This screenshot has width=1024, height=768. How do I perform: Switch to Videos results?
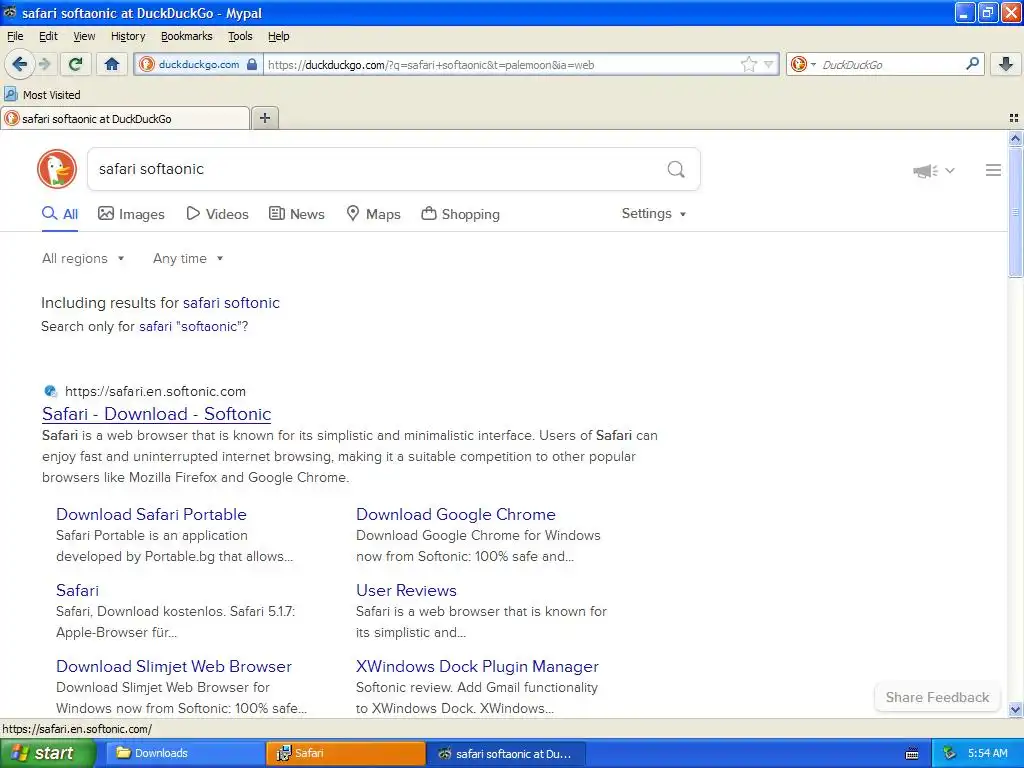[217, 214]
